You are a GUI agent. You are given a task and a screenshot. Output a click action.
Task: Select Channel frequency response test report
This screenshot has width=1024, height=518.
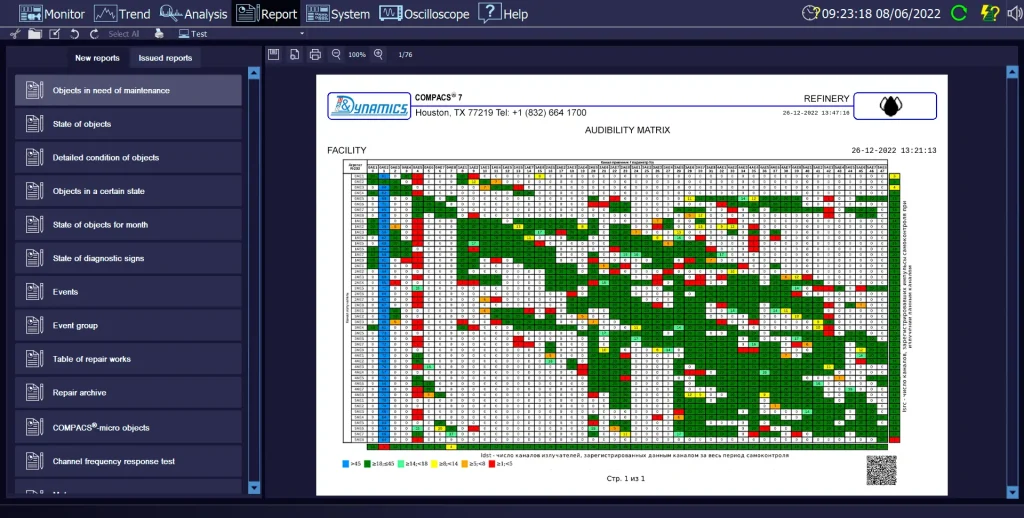[128, 461]
